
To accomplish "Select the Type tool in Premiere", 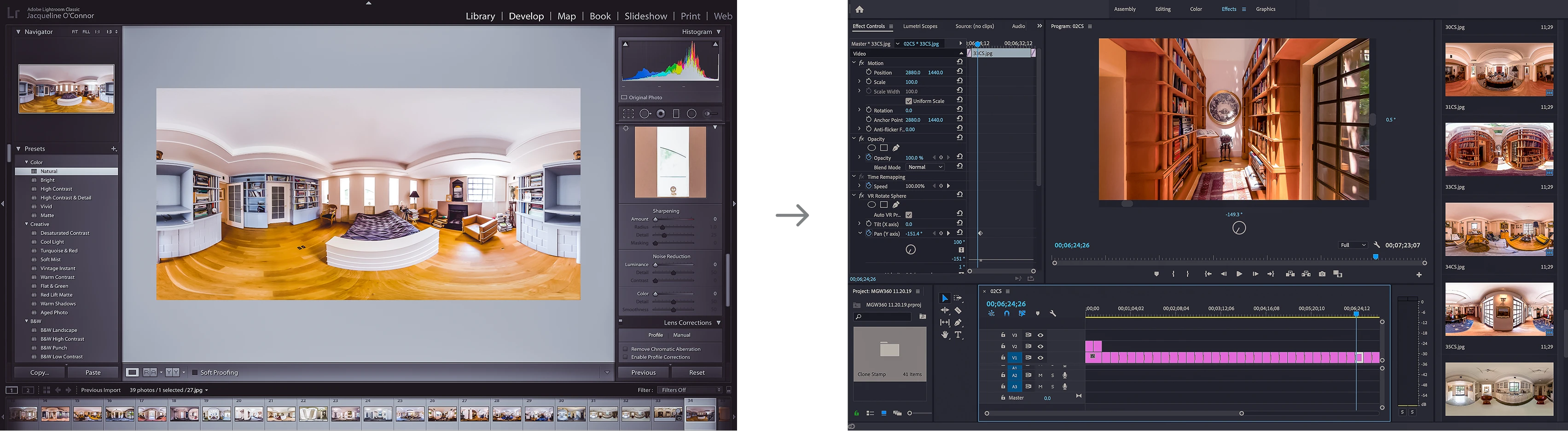I will (958, 335).
